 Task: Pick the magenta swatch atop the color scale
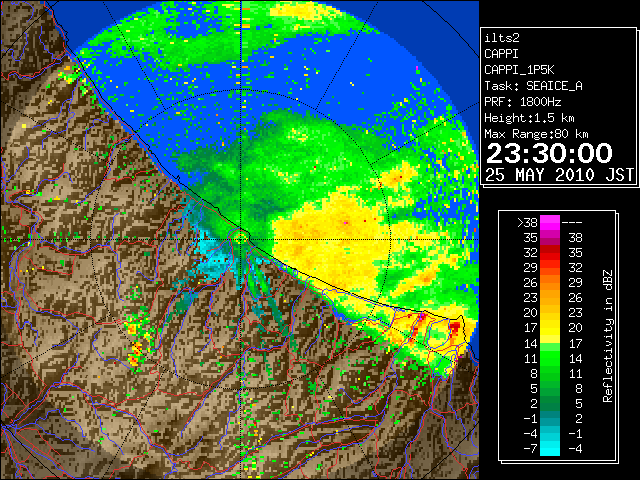(550, 223)
